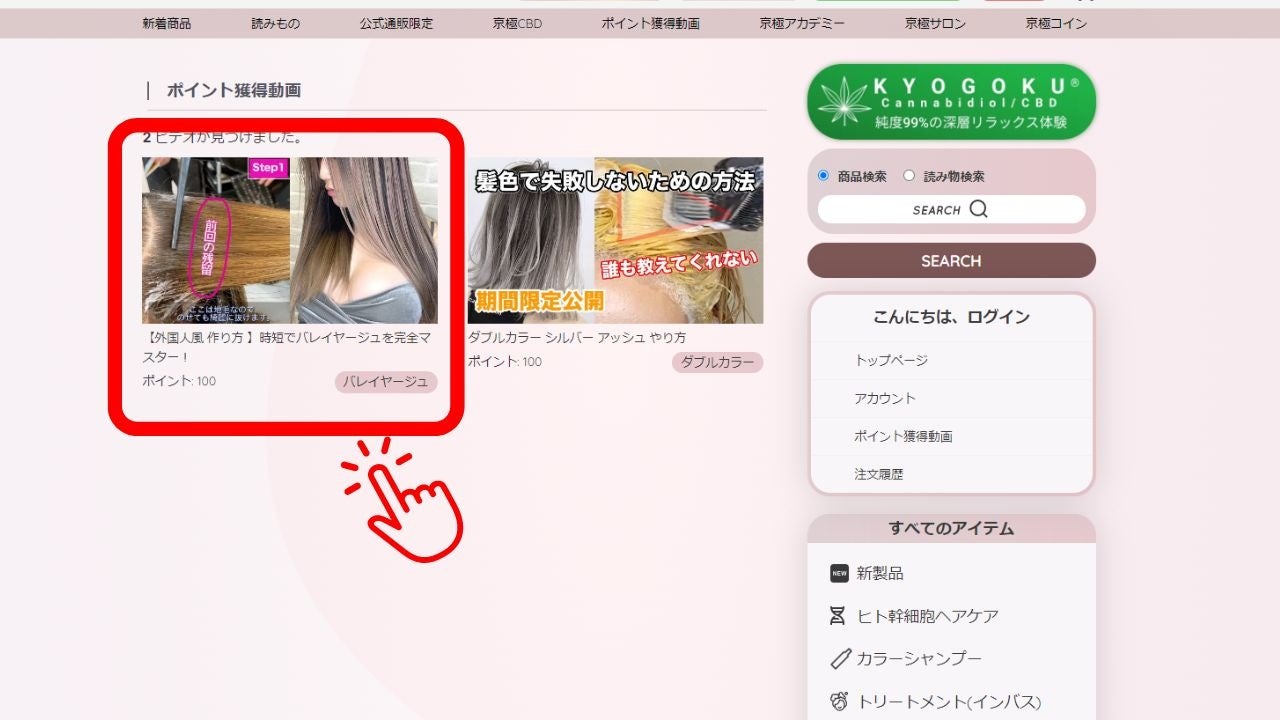Open 京極サロン navigation item

click(x=935, y=23)
